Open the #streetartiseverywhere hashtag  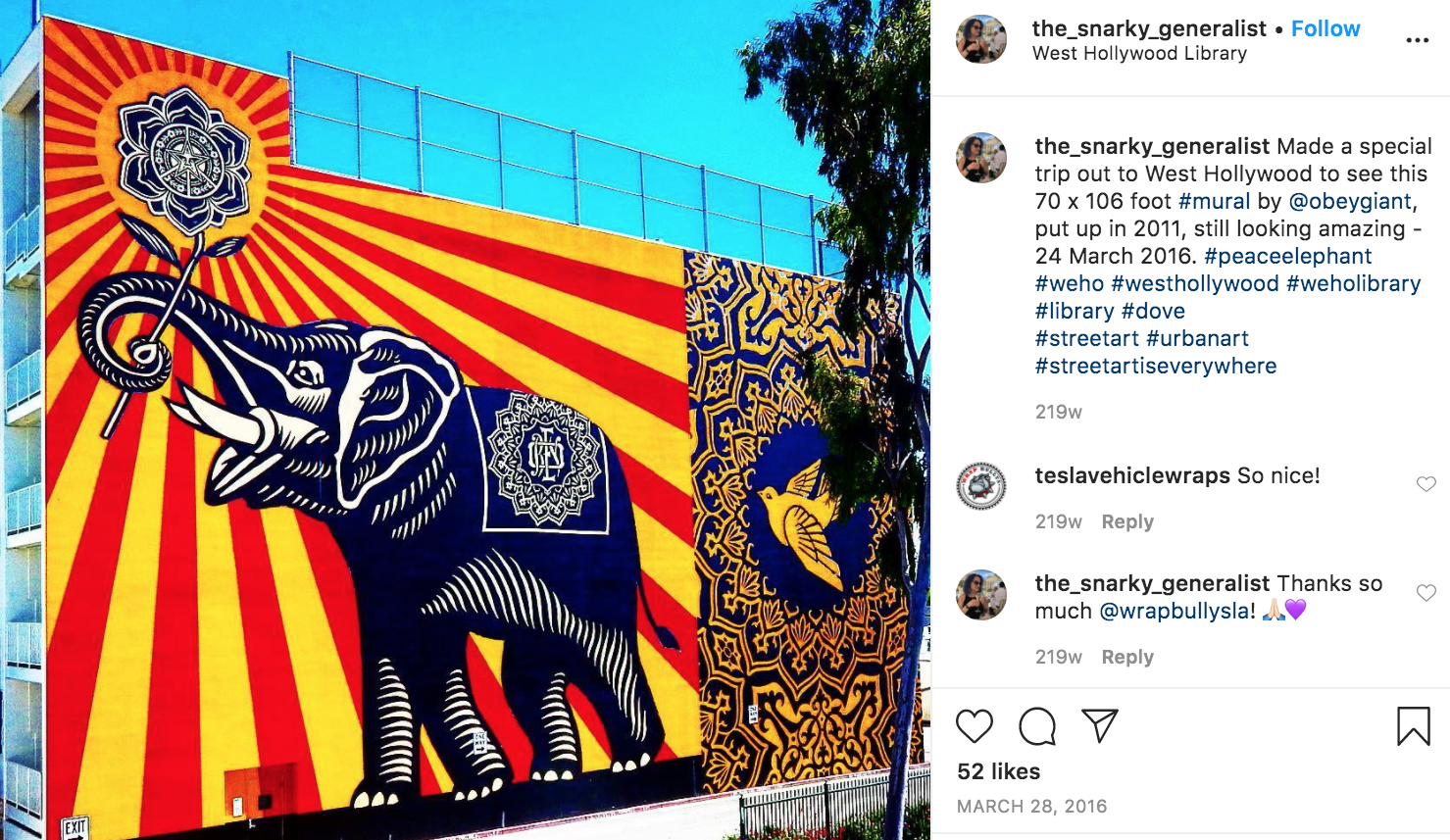(x=1156, y=366)
